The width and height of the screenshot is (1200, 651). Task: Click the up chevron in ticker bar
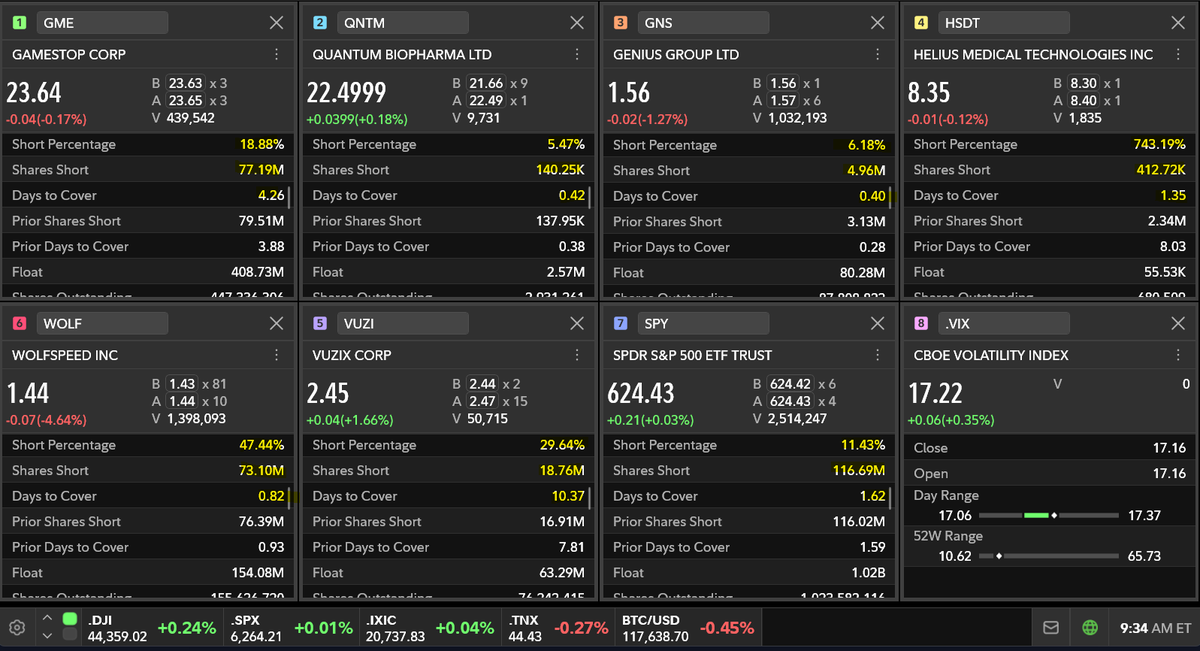(x=47, y=619)
